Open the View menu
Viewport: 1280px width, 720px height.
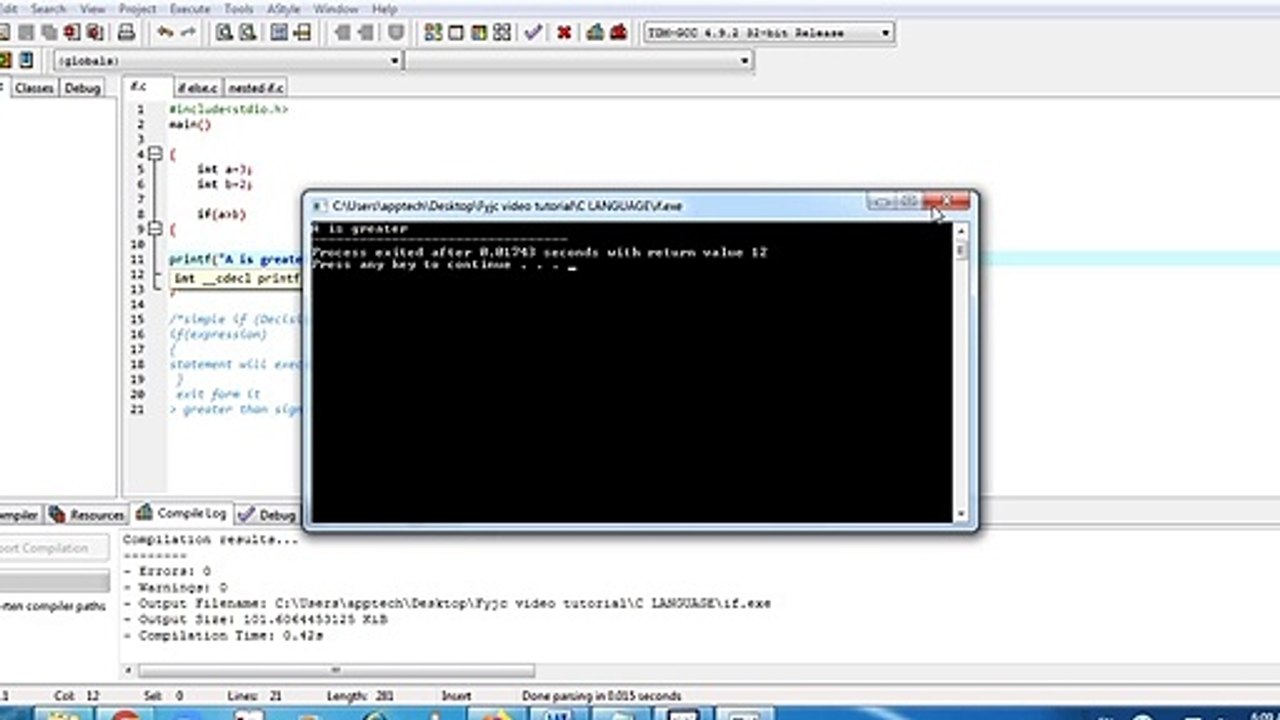click(92, 9)
